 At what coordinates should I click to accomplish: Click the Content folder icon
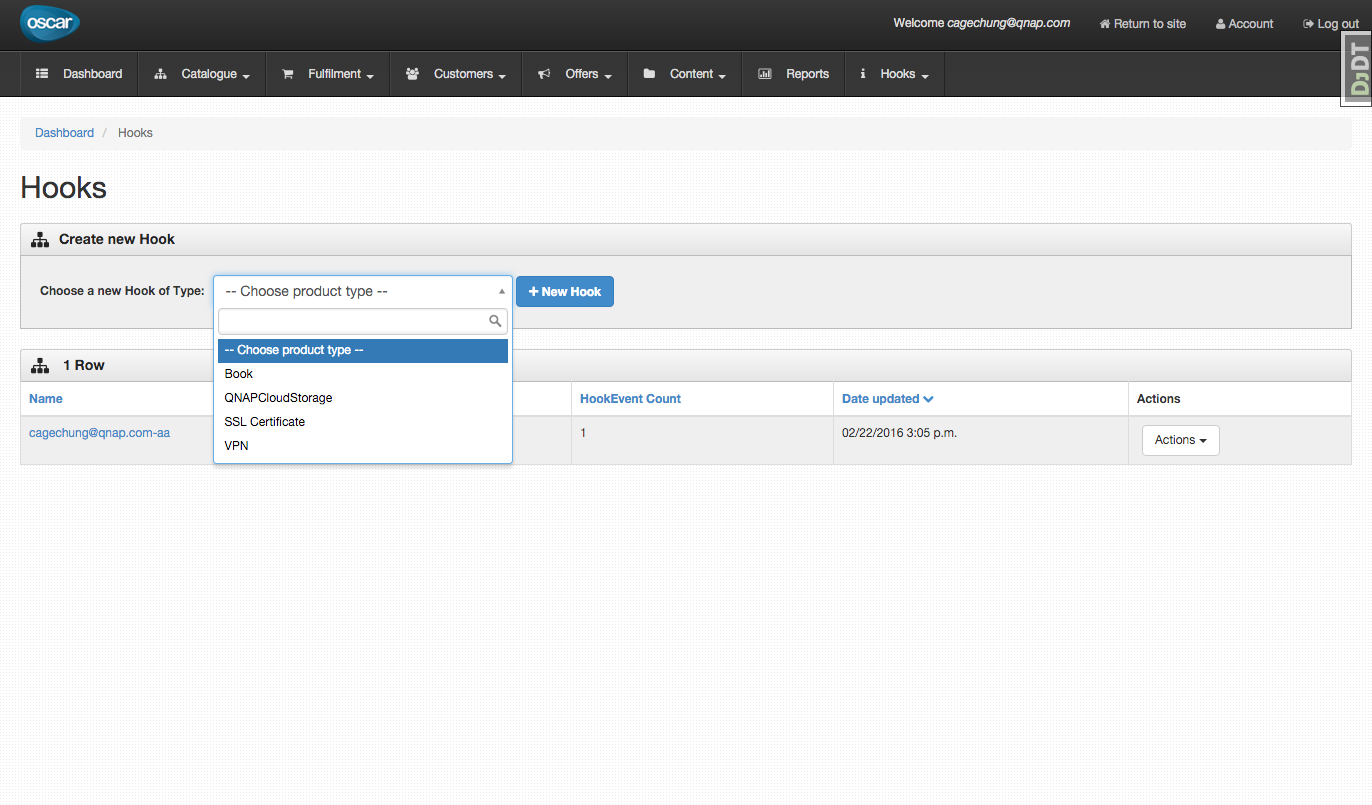(649, 74)
